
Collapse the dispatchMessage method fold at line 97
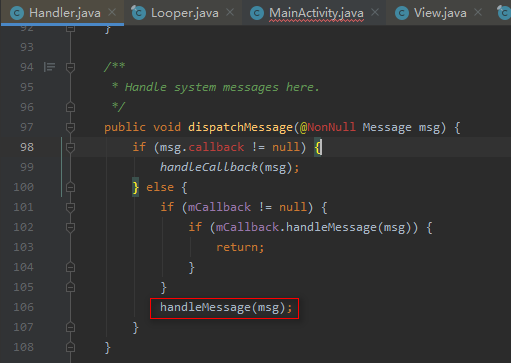[70, 127]
